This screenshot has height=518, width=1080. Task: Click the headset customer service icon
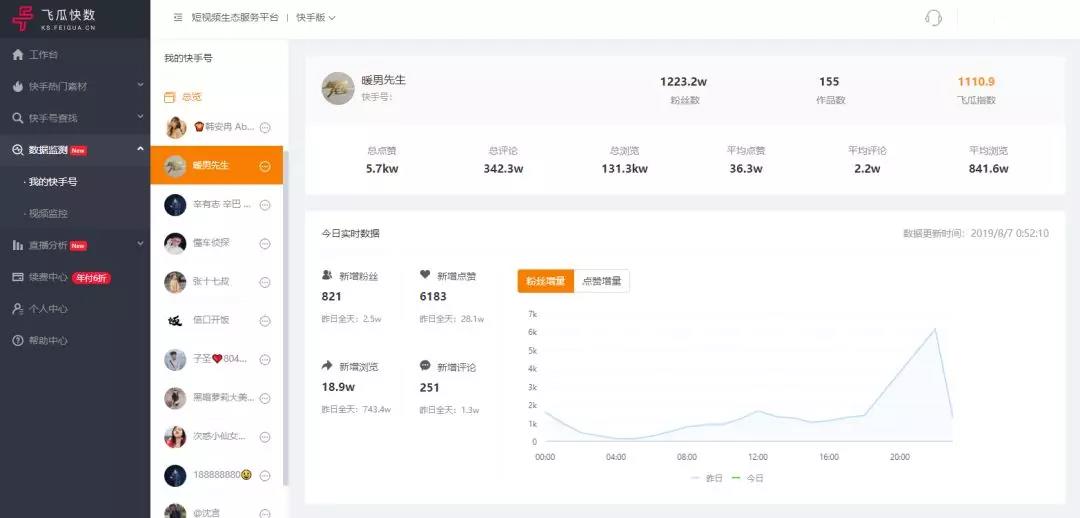click(x=933, y=18)
